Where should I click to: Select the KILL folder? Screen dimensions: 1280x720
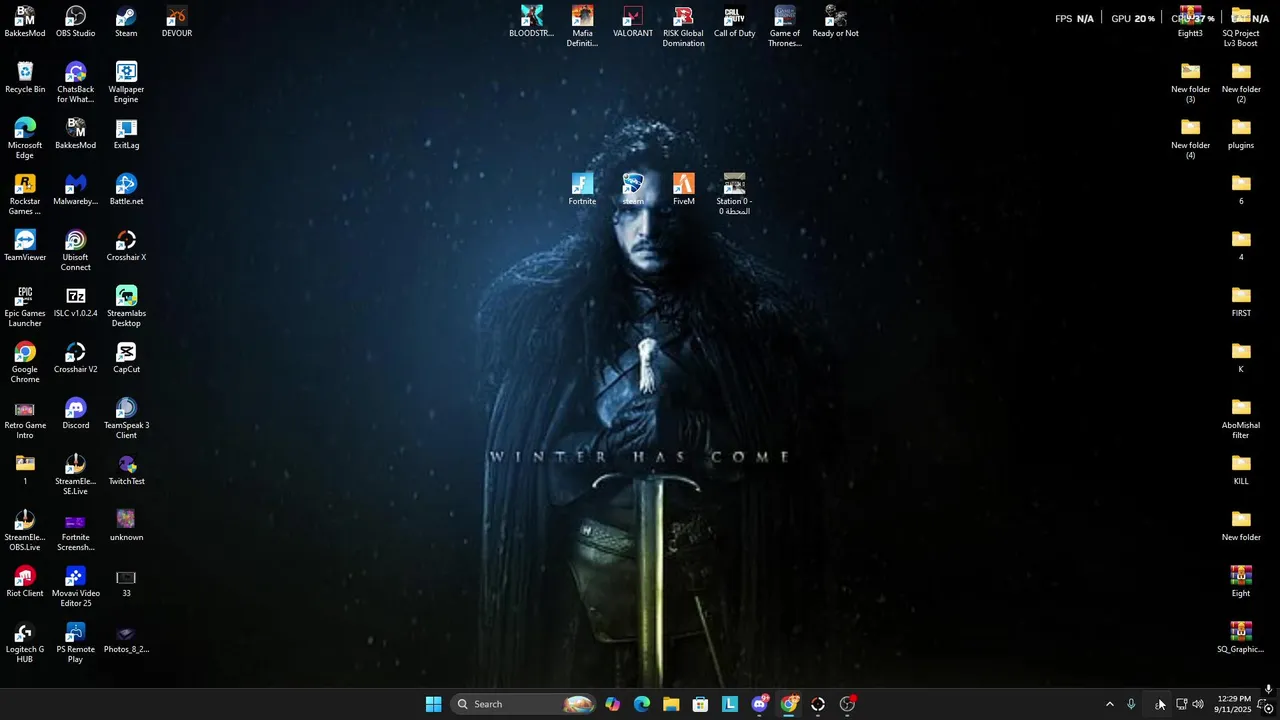pos(1241,470)
